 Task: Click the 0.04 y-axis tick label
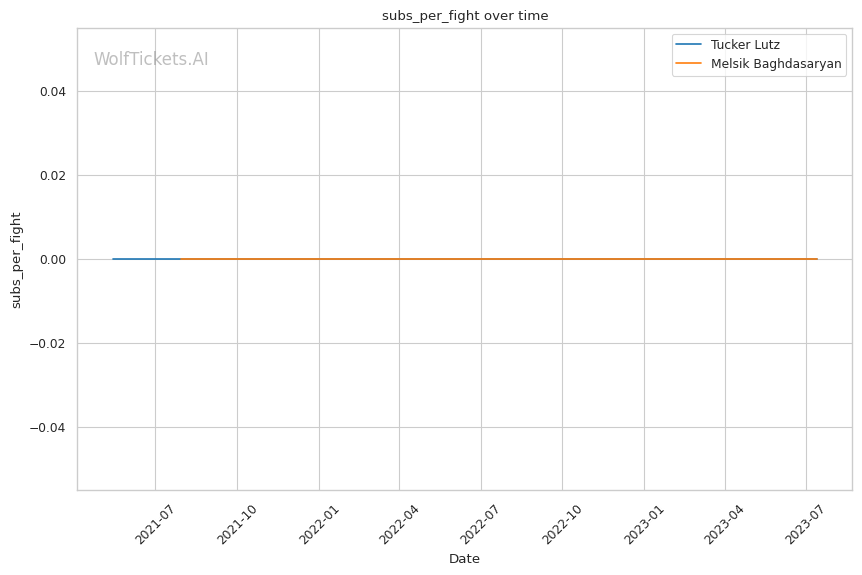[x=48, y=92]
